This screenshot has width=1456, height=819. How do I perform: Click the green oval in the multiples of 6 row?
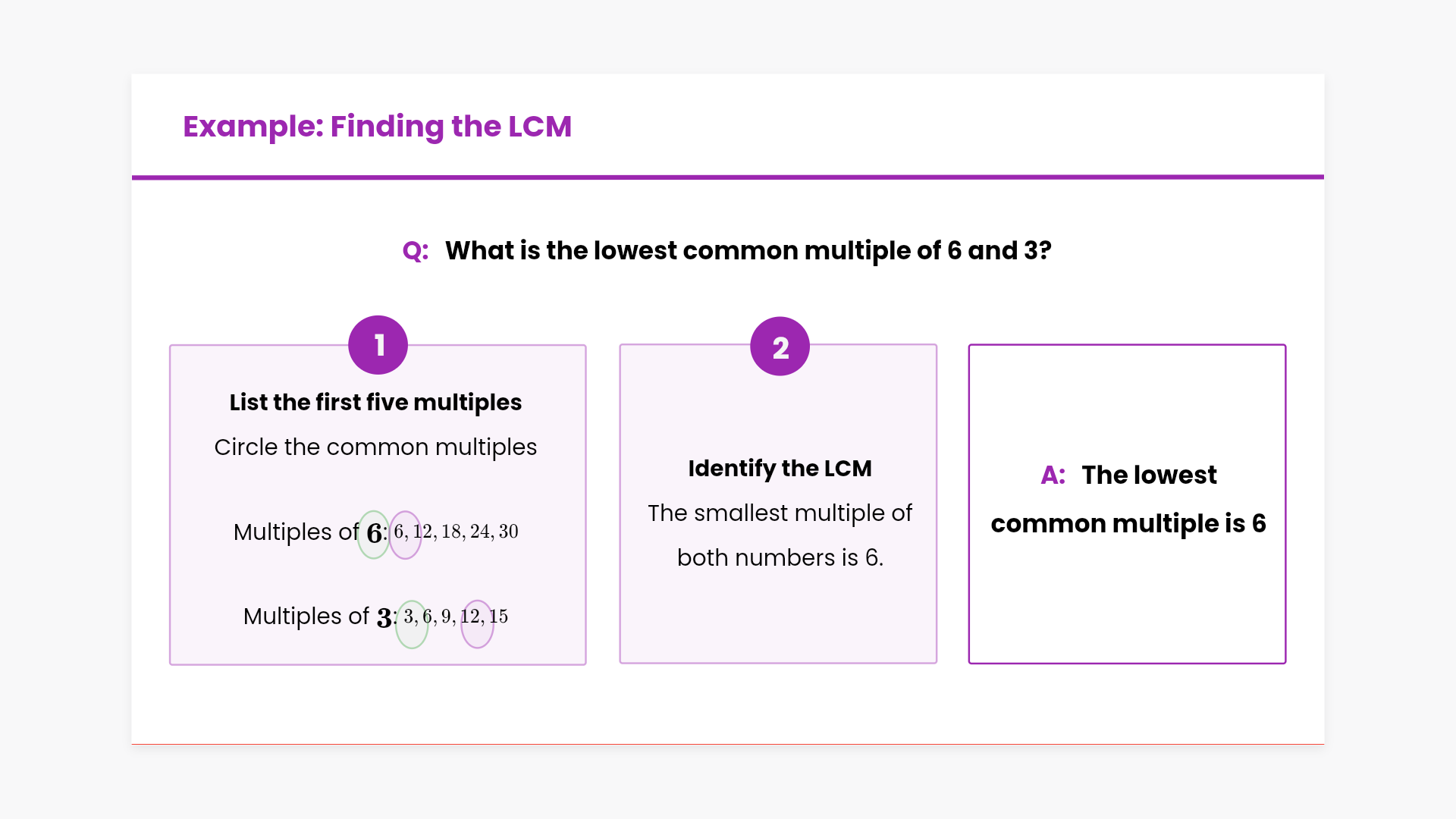[373, 535]
